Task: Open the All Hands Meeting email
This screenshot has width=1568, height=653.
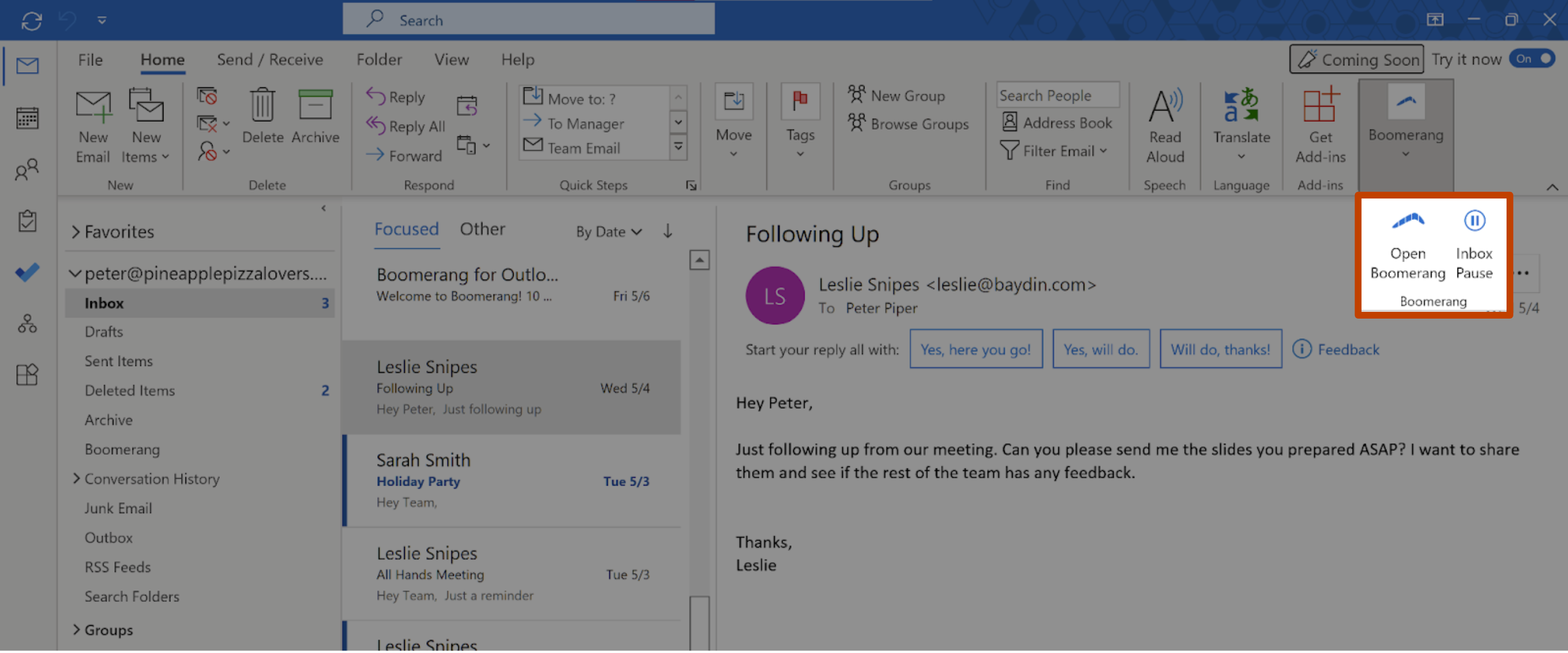Action: [x=513, y=574]
